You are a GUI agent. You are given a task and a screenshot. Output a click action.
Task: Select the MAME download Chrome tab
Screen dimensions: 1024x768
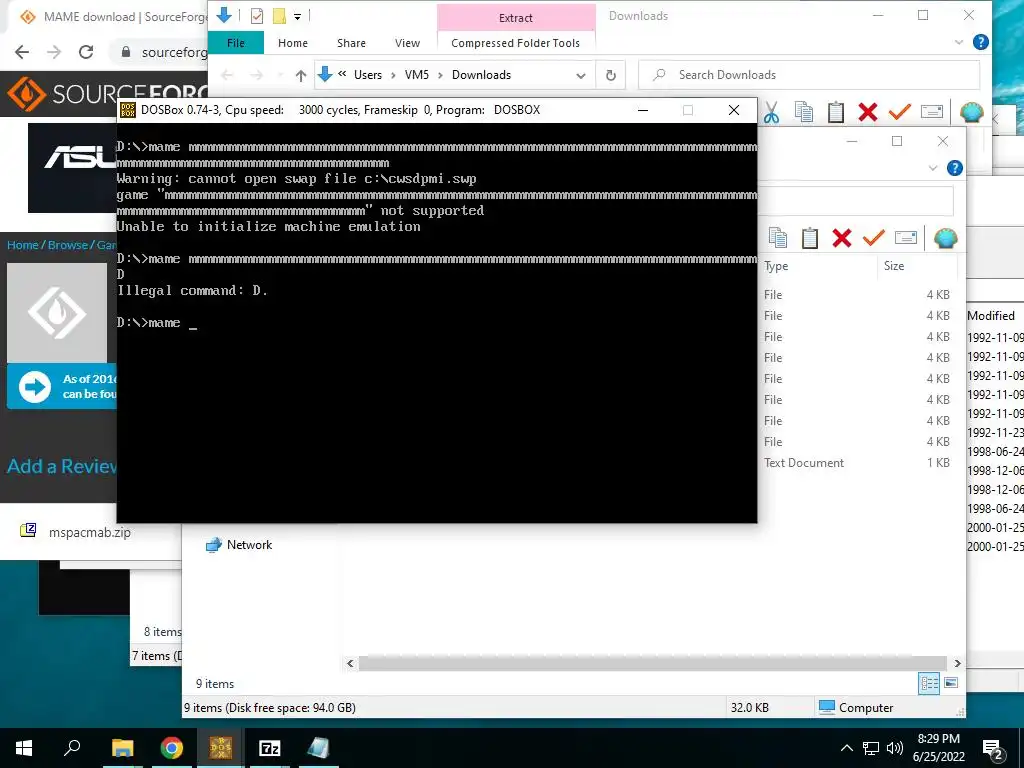[111, 16]
